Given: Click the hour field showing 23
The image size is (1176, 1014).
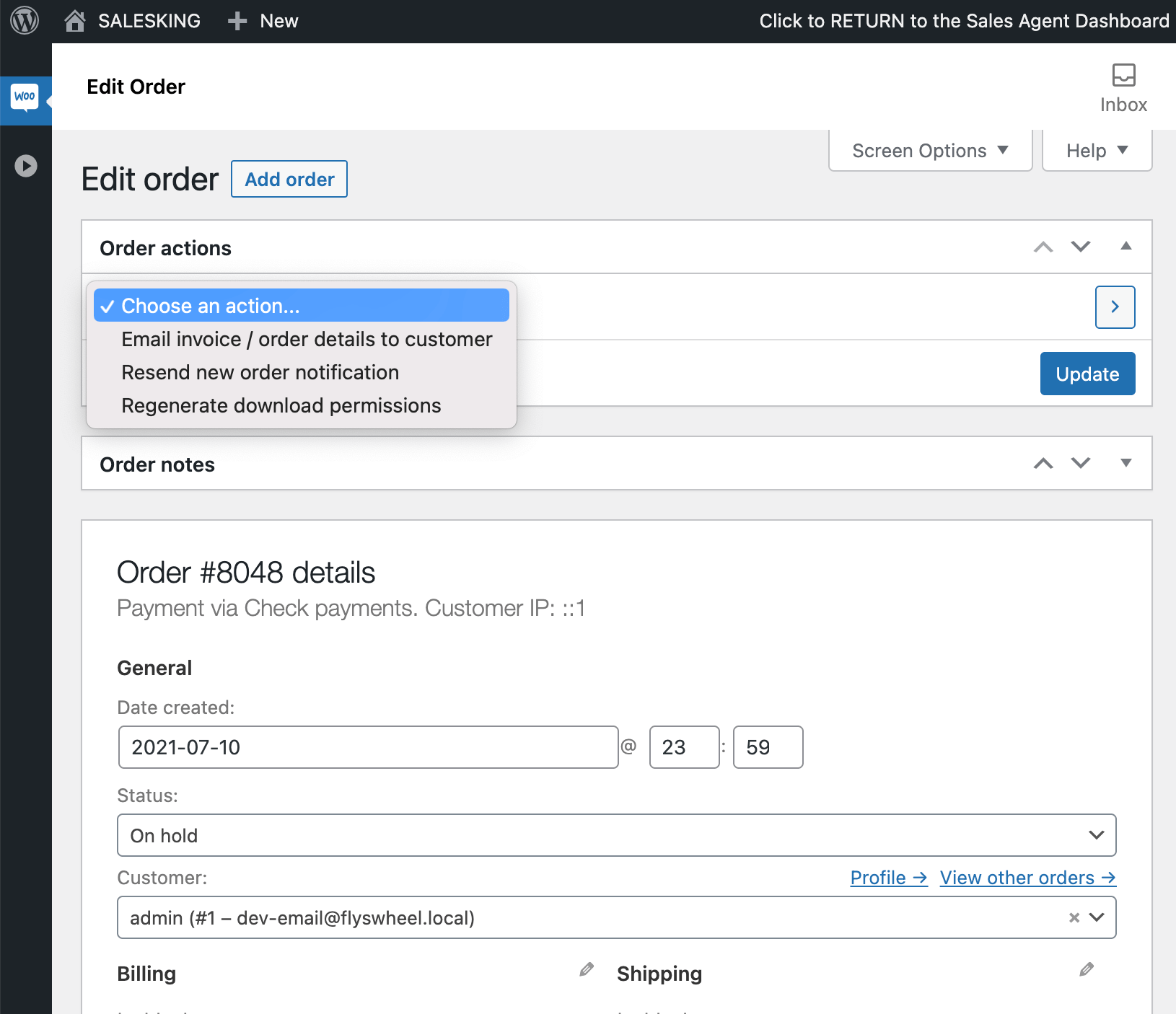Looking at the screenshot, I should tap(684, 747).
